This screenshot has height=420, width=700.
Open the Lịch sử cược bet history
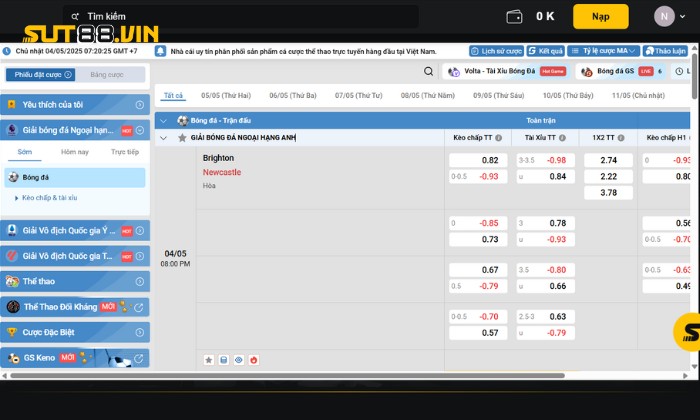pyautogui.click(x=495, y=50)
